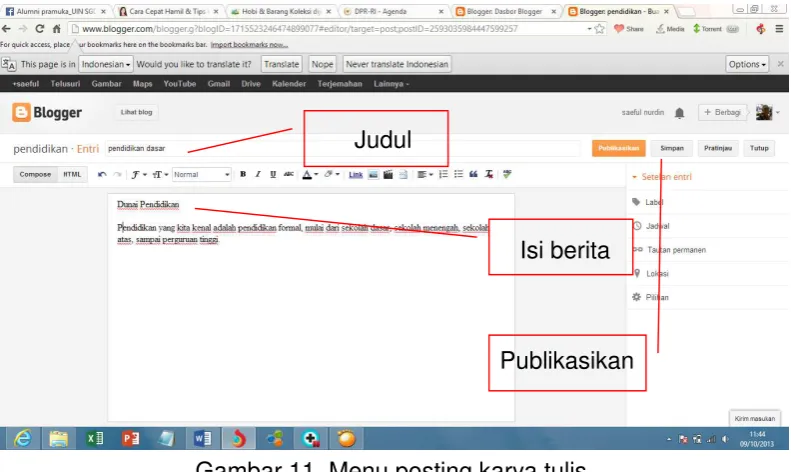
Task: Click Nope in translation bar
Action: tap(322, 64)
